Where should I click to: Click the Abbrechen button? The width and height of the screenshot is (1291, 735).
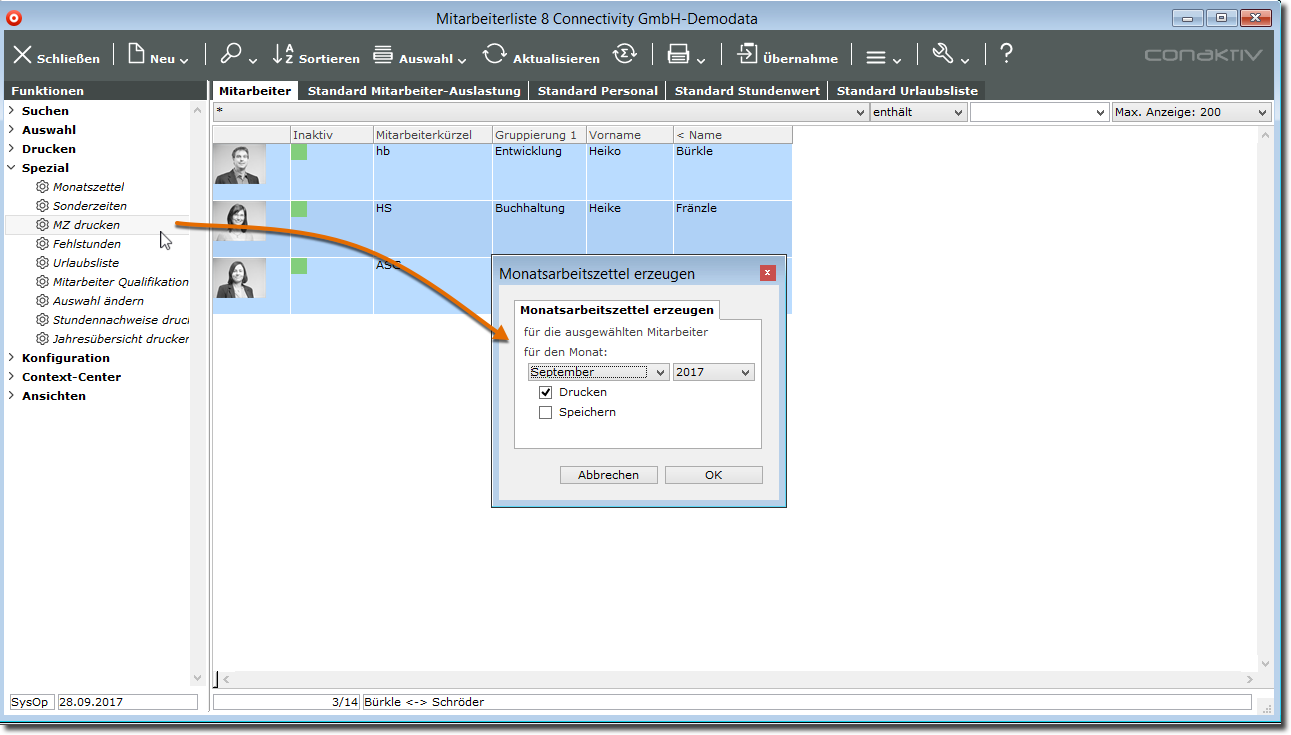tap(608, 475)
